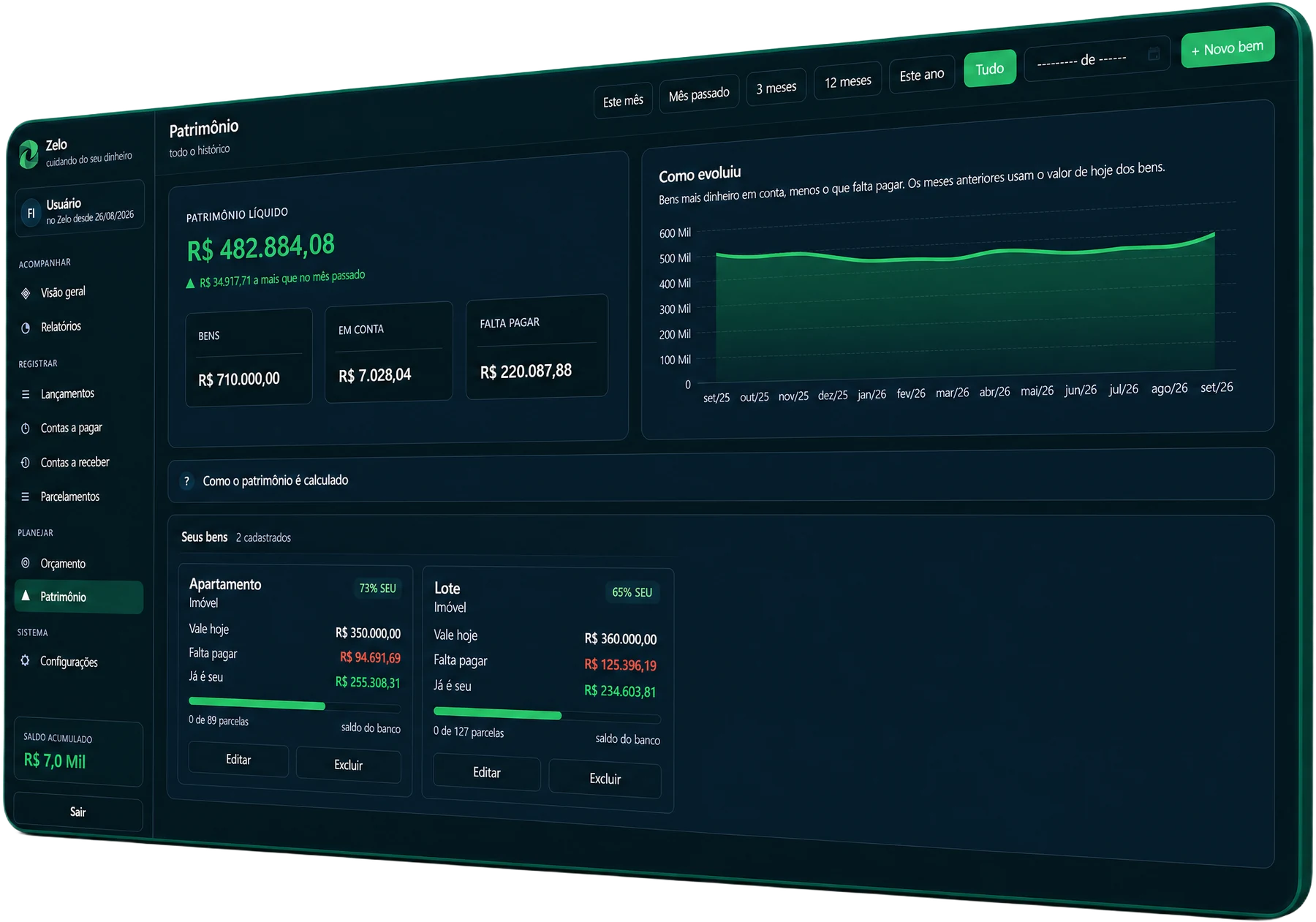The image size is (1316, 922).
Task: Select the 3 meses period filter
Action: pos(776,88)
